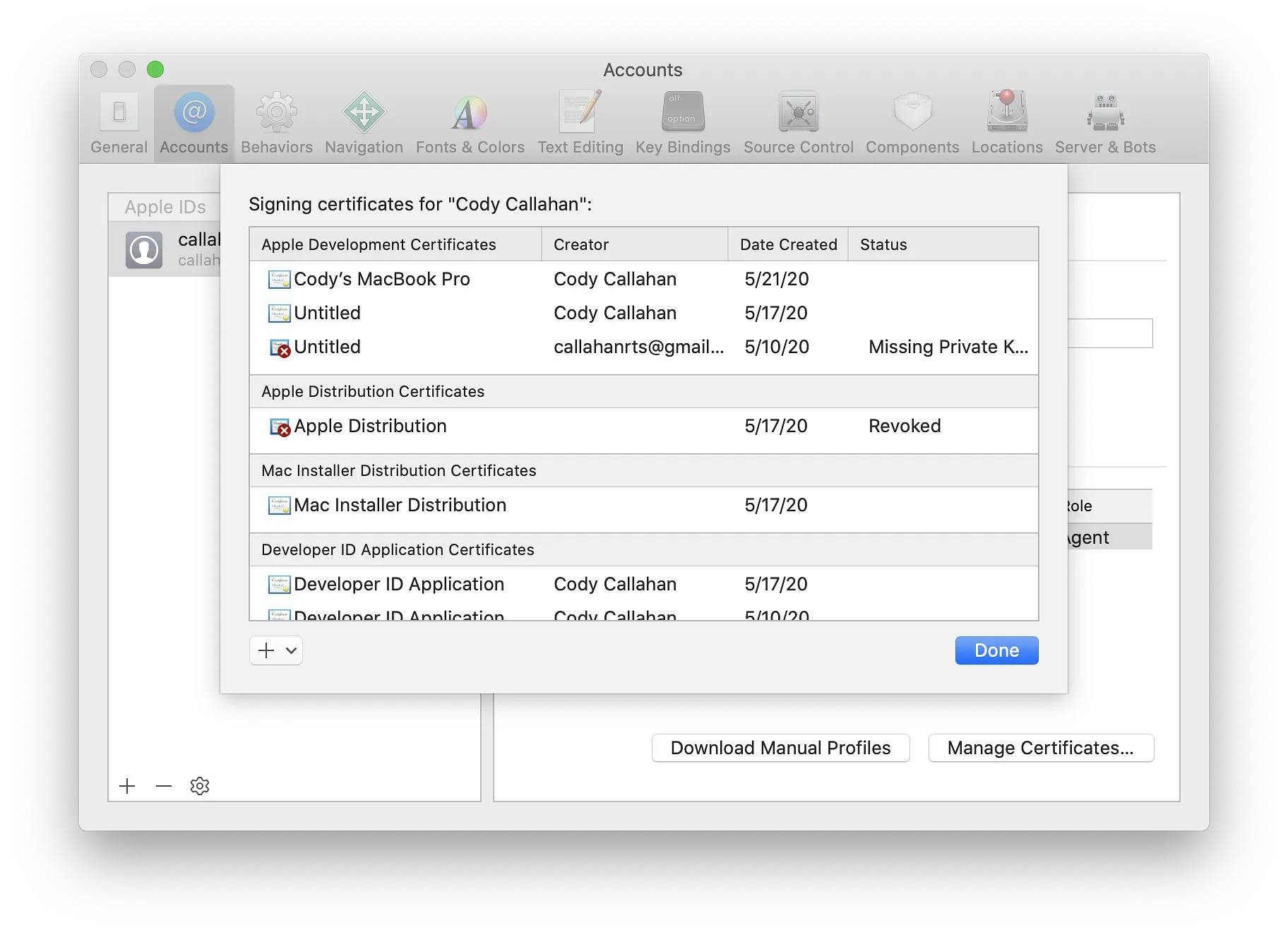Select Cody's MacBook Pro certificate row
Screen dimensions: 1288x935
coord(643,279)
